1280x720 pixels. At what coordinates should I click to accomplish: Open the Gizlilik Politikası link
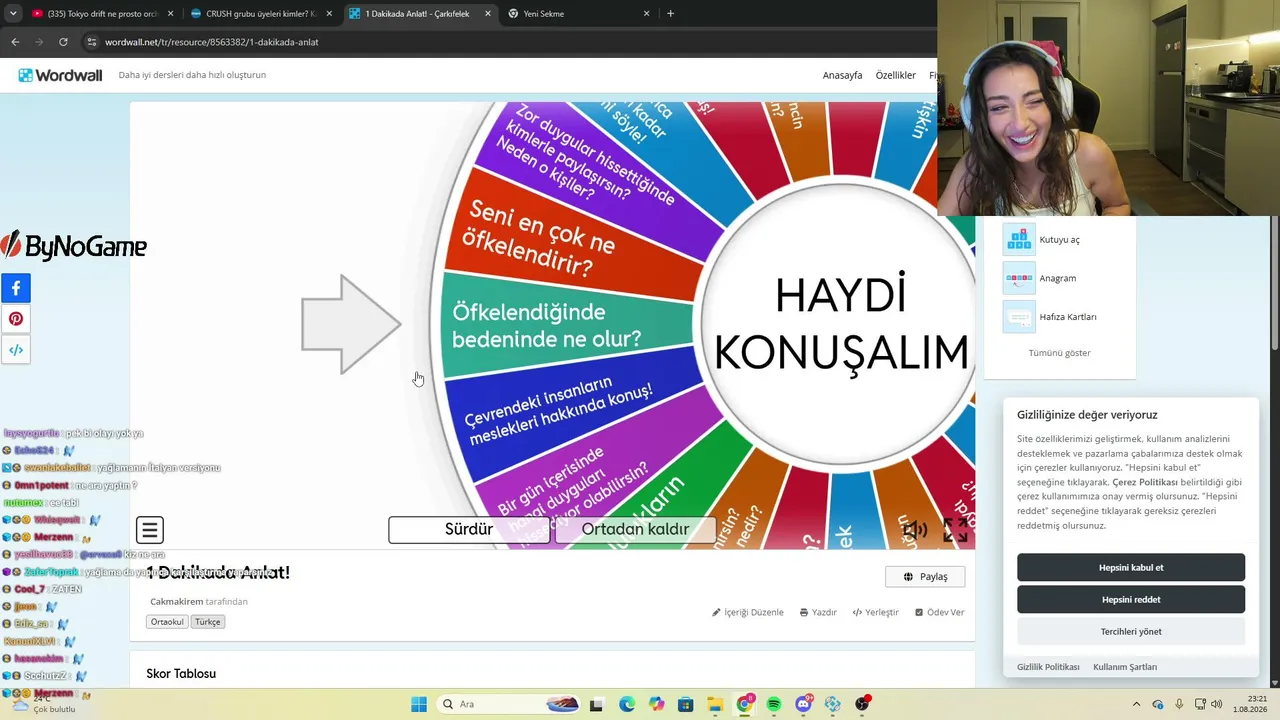pyautogui.click(x=1048, y=667)
